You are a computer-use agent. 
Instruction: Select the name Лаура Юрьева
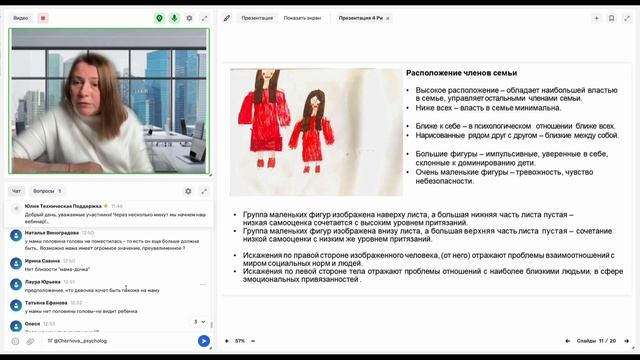[42, 282]
